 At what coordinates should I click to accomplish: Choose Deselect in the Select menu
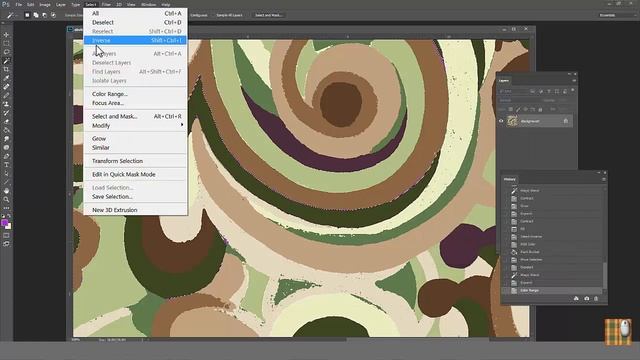click(136, 22)
